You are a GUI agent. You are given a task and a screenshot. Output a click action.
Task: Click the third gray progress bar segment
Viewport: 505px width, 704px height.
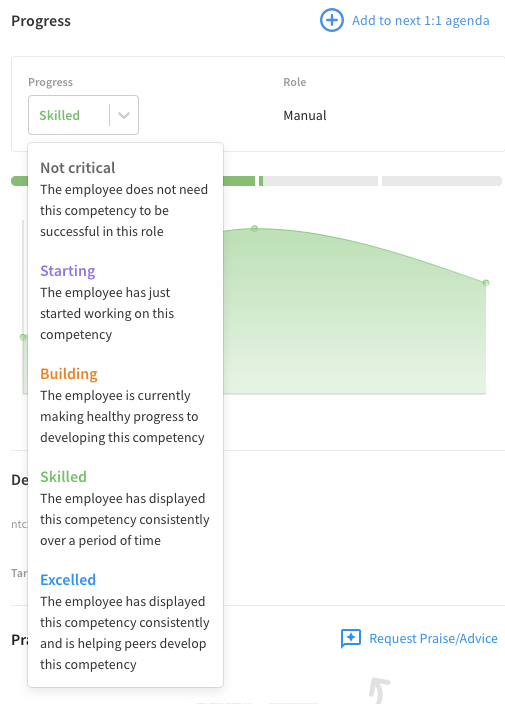click(x=321, y=181)
